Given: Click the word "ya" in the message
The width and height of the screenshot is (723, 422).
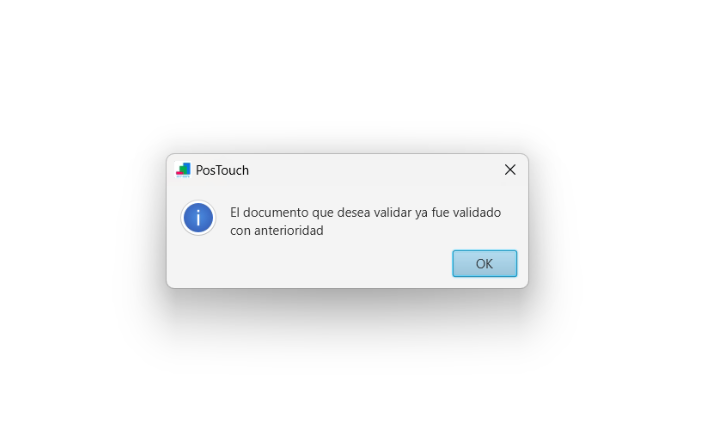Looking at the screenshot, I should 421,214.
